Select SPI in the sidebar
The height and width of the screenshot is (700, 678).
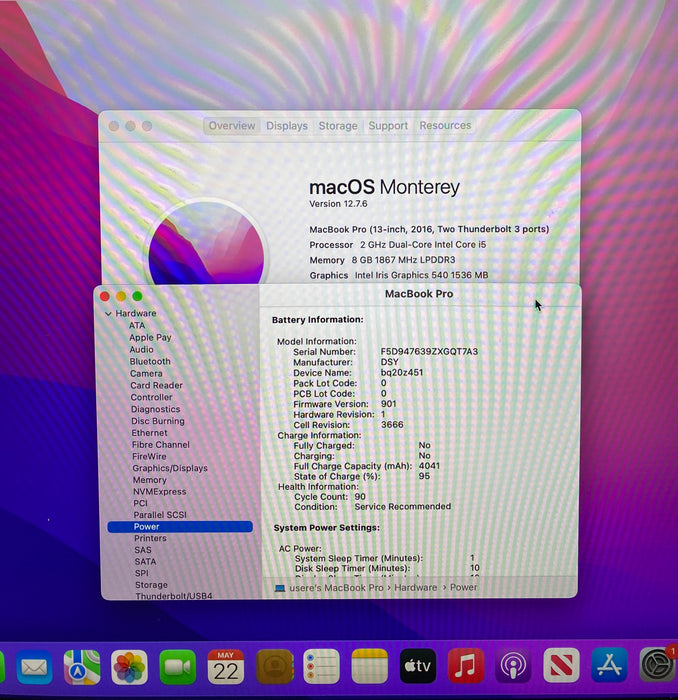[x=141, y=573]
